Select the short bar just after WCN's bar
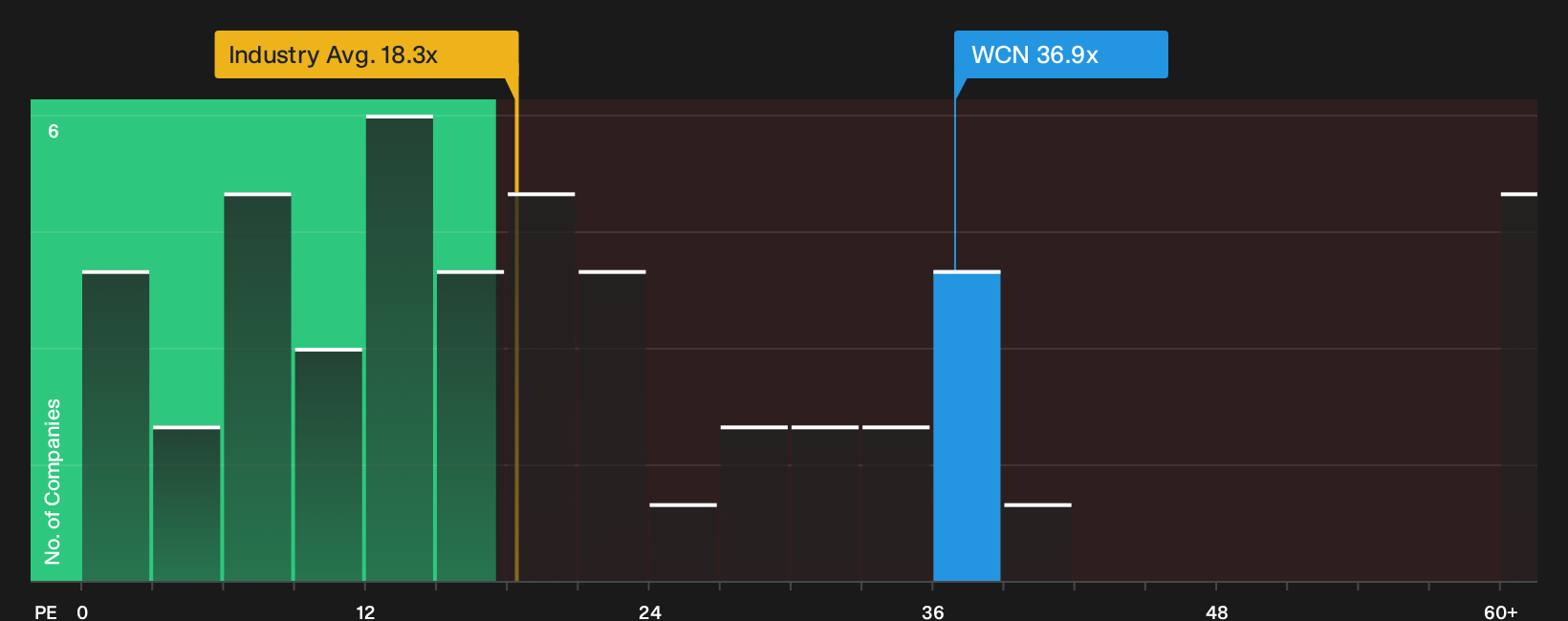The width and height of the screenshot is (1568, 621). tap(1037, 543)
